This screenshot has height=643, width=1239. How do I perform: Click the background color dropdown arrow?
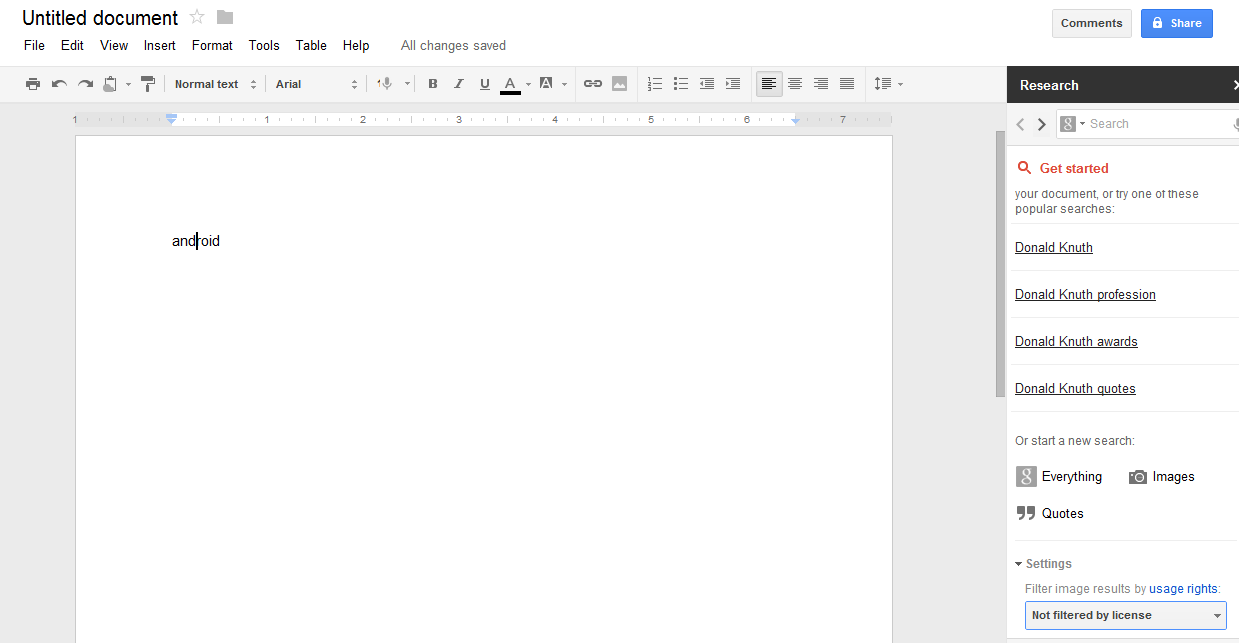pyautogui.click(x=564, y=84)
